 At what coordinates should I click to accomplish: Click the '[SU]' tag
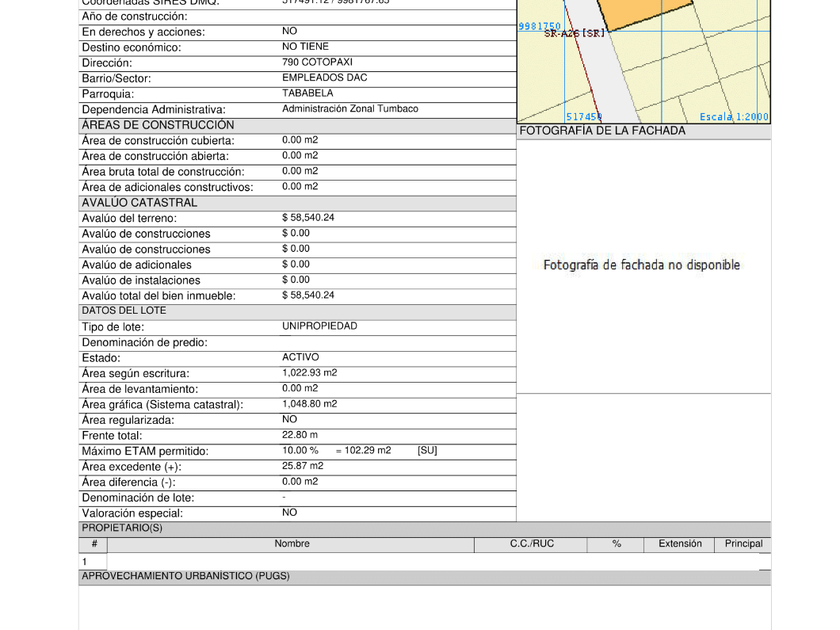[427, 451]
